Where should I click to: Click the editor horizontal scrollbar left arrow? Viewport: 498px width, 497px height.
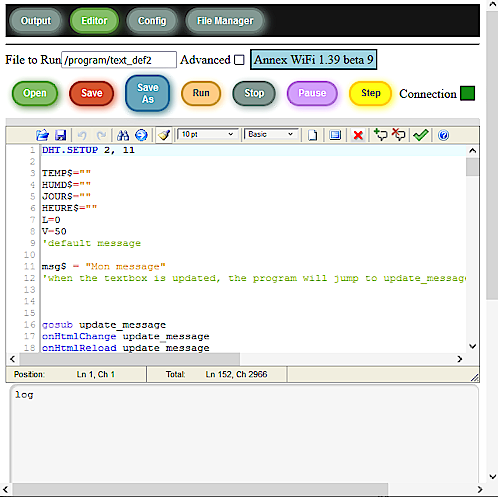(12, 359)
